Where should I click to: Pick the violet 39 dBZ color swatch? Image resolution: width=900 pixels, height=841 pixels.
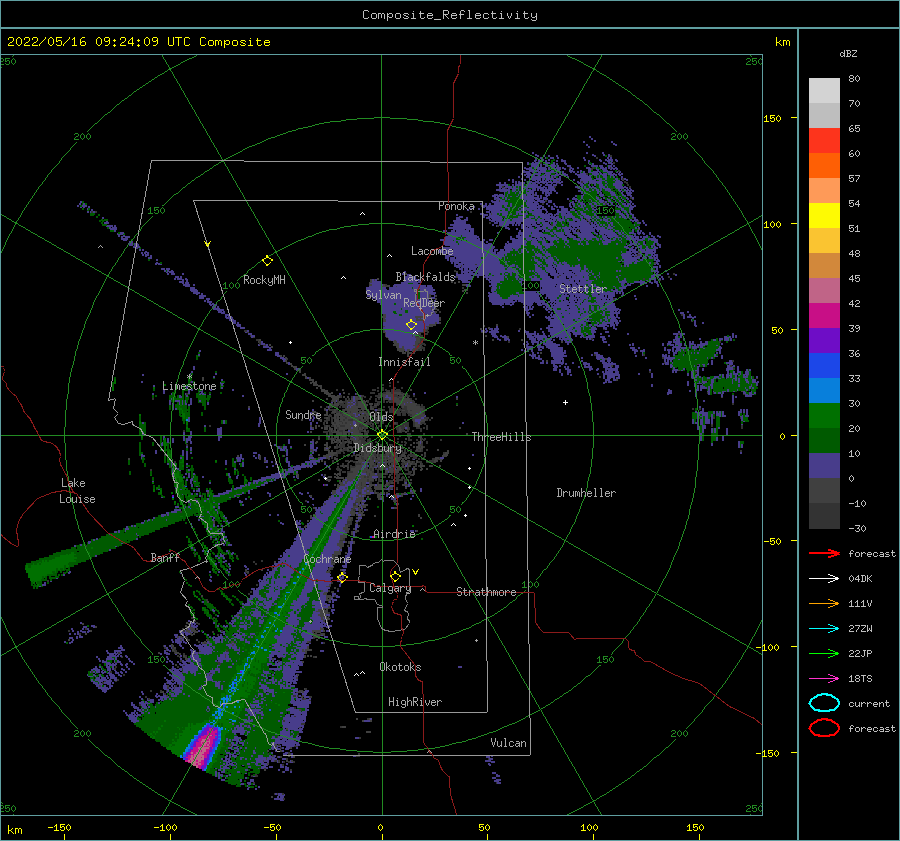coord(824,340)
